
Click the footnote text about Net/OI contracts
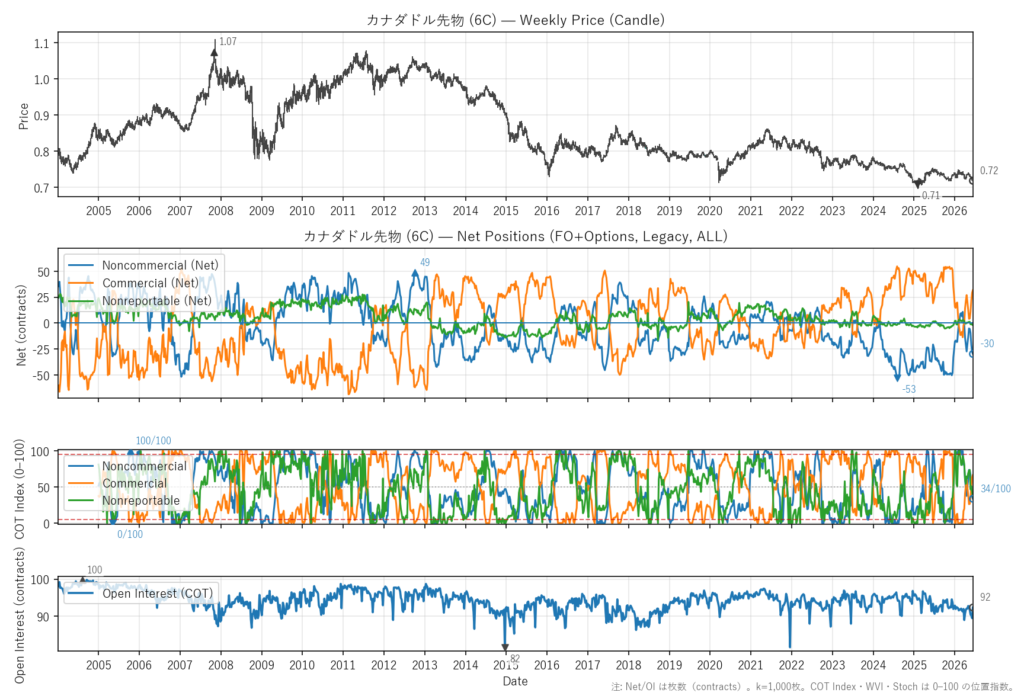[x=812, y=687]
